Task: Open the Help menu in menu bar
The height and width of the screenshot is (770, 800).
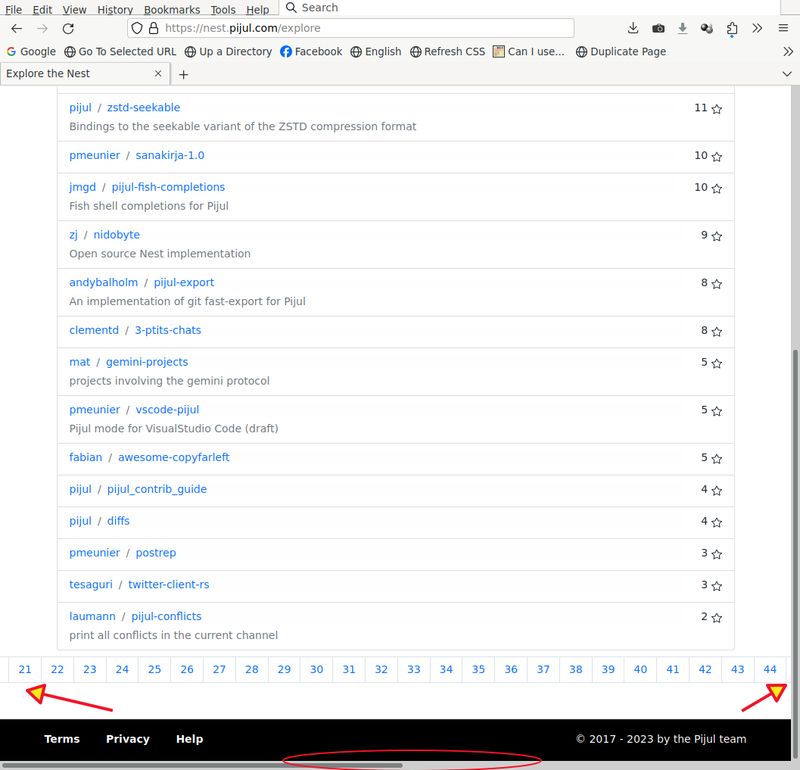Action: tap(257, 9)
